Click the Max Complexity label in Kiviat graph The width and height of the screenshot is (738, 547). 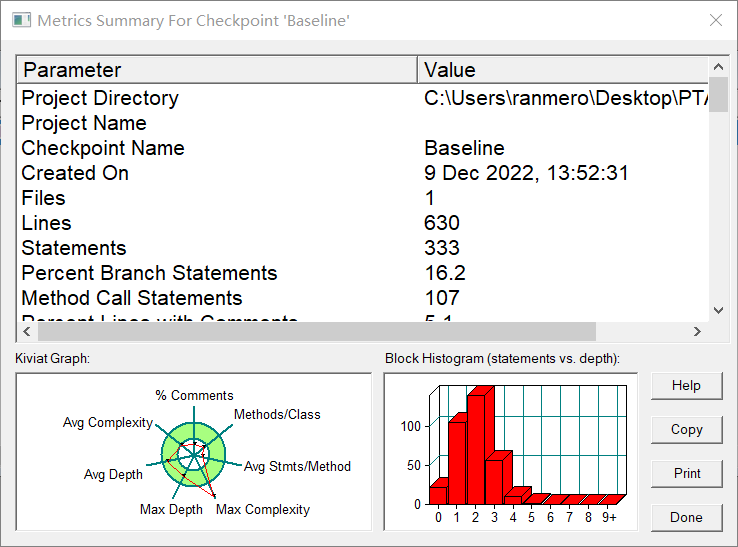263,509
